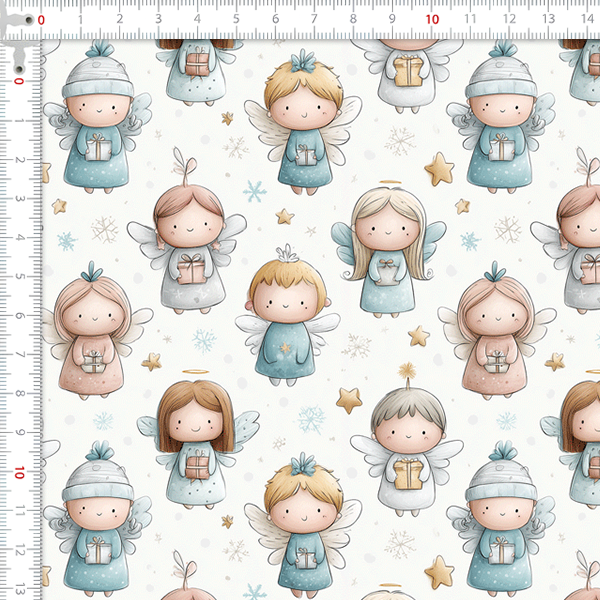Select the number 5 on the horizontal ruler

(x=236, y=19)
